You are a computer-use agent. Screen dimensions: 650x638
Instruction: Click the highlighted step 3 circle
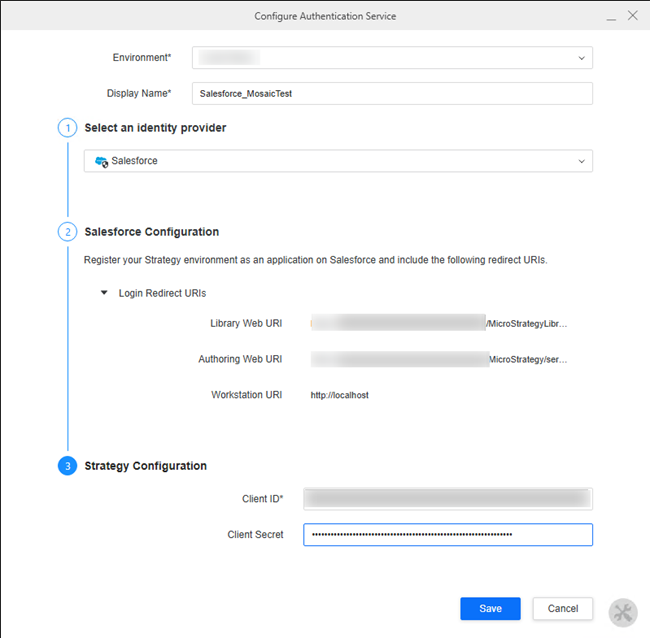pyautogui.click(x=67, y=466)
